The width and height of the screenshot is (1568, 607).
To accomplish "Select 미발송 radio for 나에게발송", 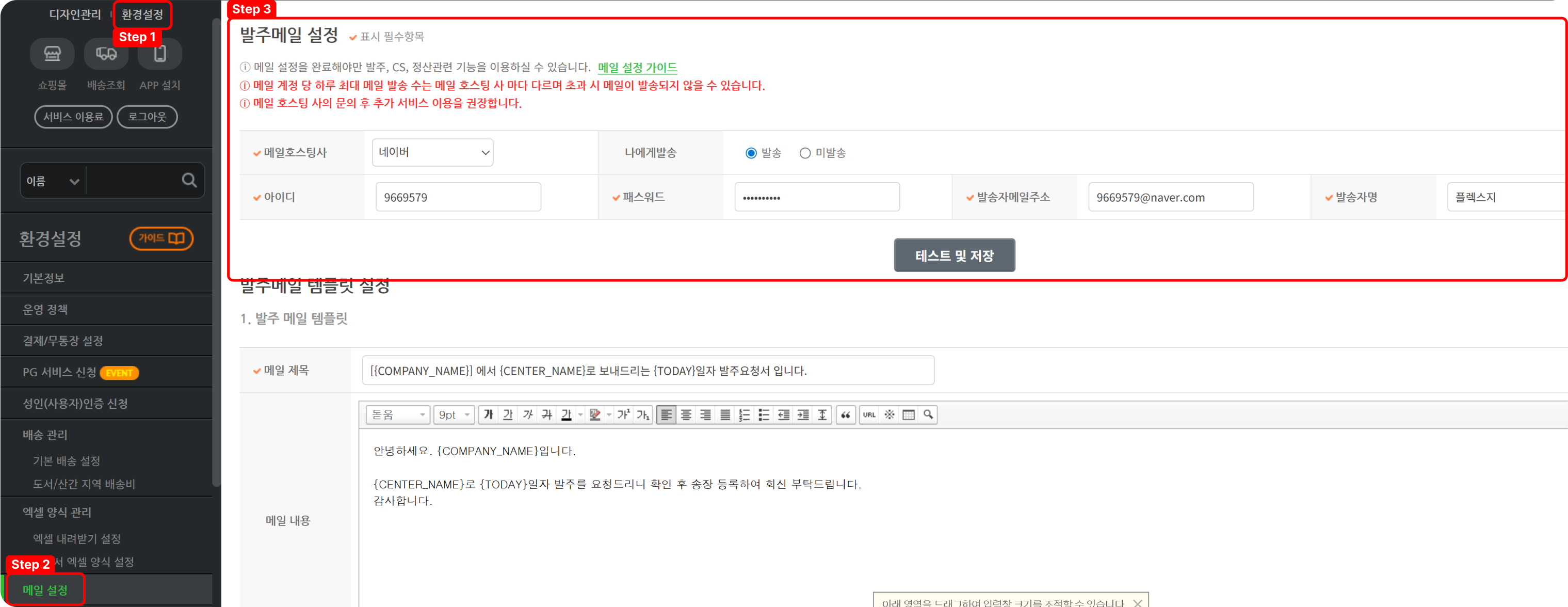I will (805, 153).
